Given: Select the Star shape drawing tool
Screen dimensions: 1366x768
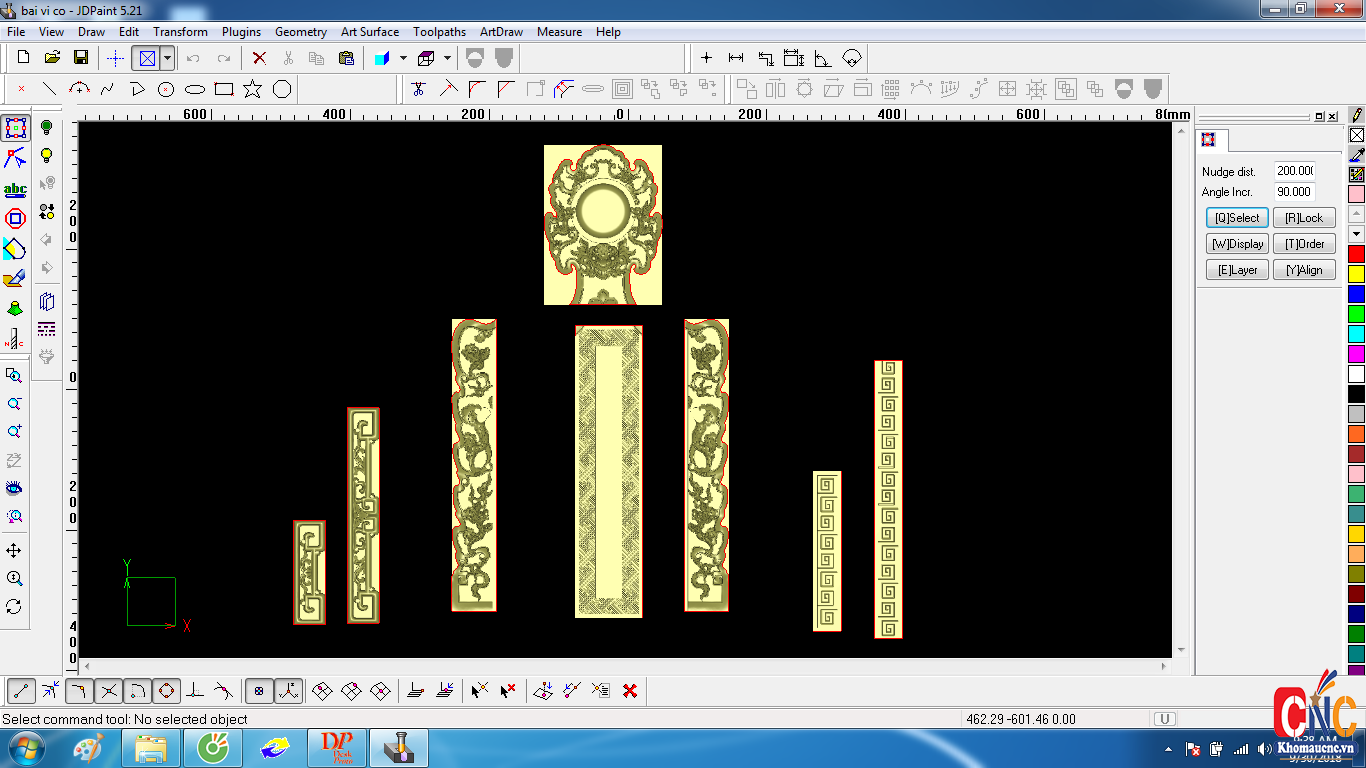Looking at the screenshot, I should (252, 89).
